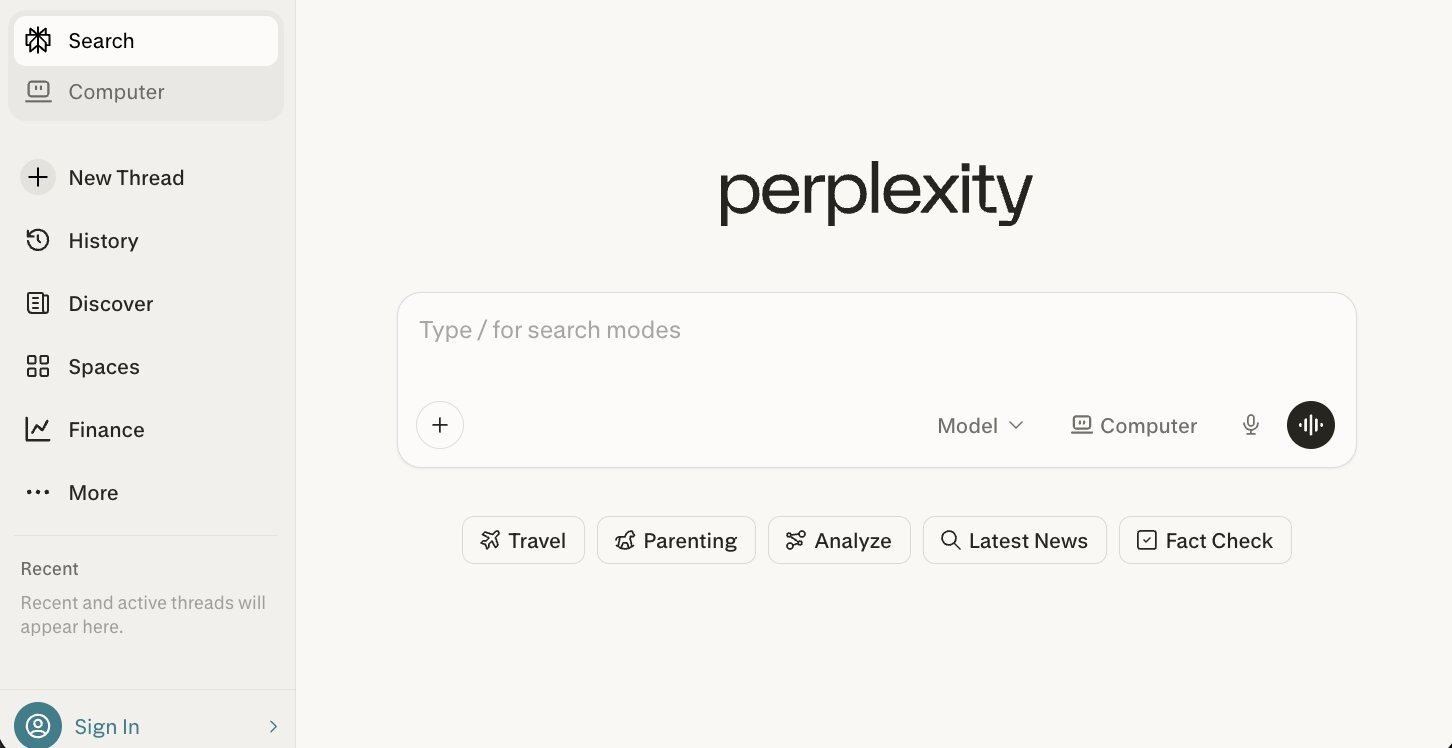The width and height of the screenshot is (1452, 748).
Task: Expand the More options in sidebar
Action: (93, 492)
